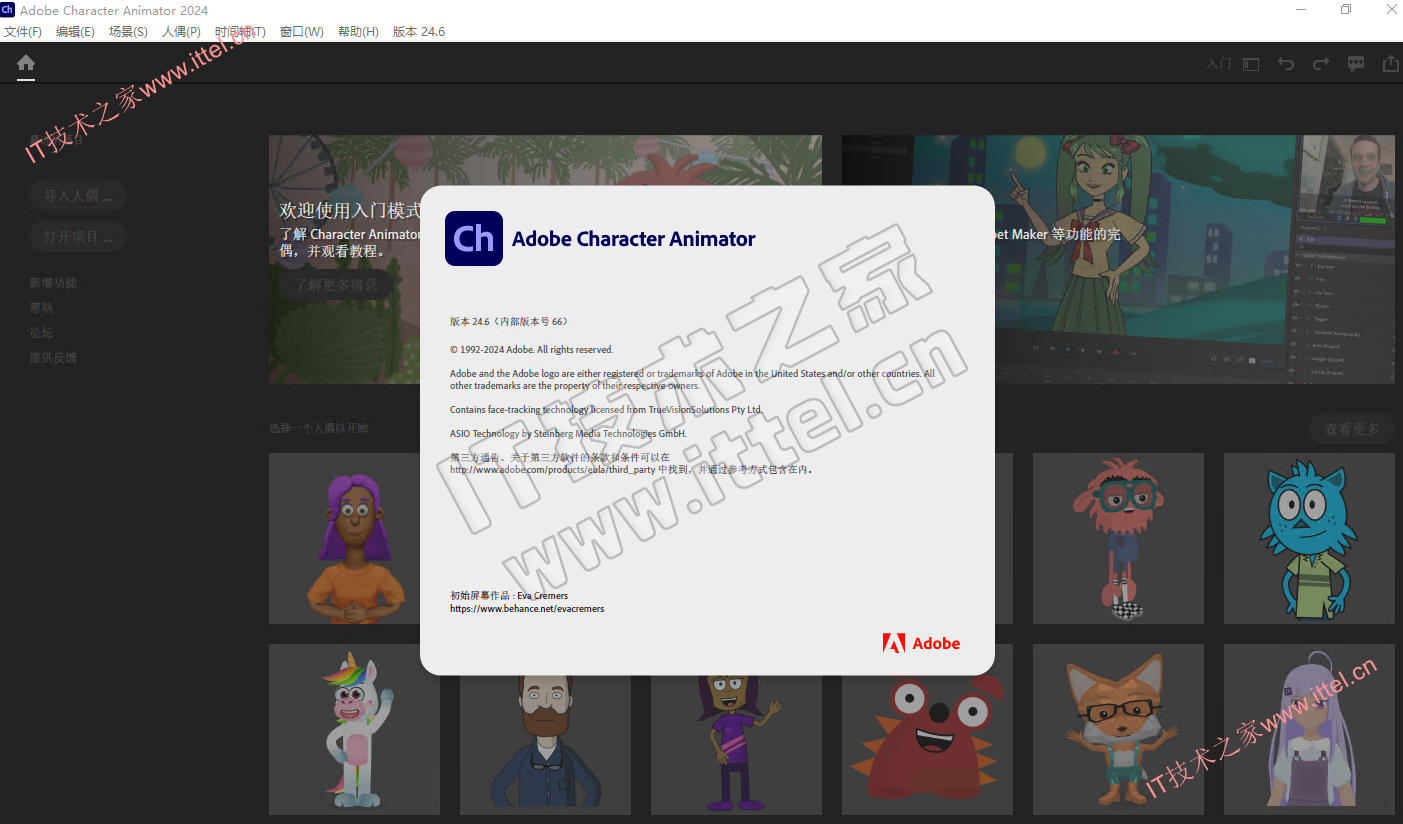Select the rainbow unicorn puppet thumbnail
This screenshot has height=824, width=1403.
pos(354,729)
